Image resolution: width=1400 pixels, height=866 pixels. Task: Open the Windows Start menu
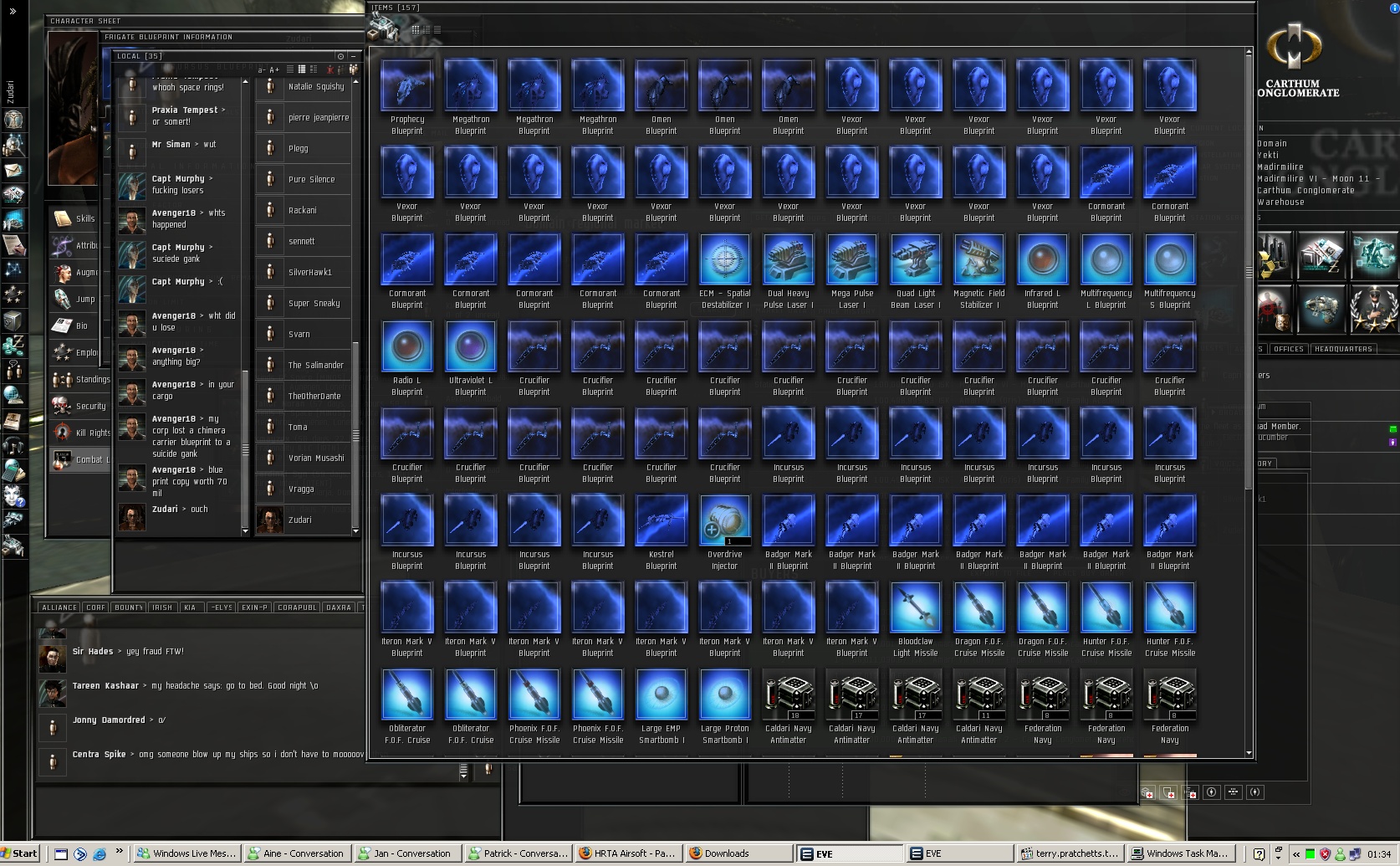point(20,853)
